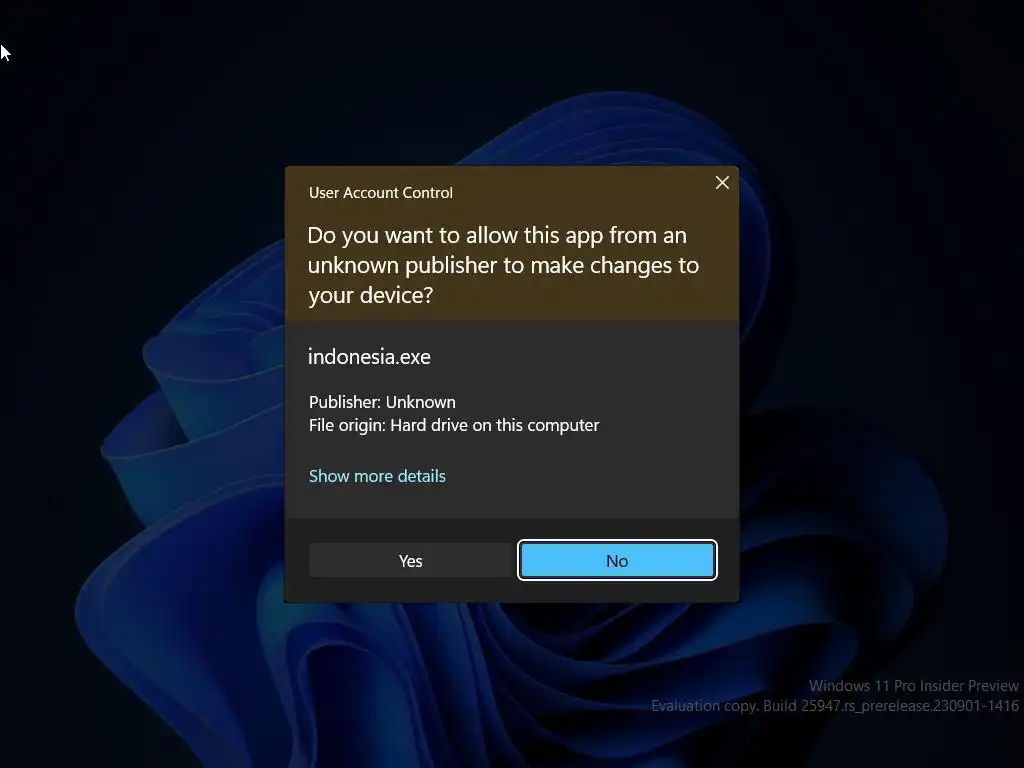1024x768 pixels.
Task: Click Yes to allow indonesia.exe
Action: pos(410,560)
